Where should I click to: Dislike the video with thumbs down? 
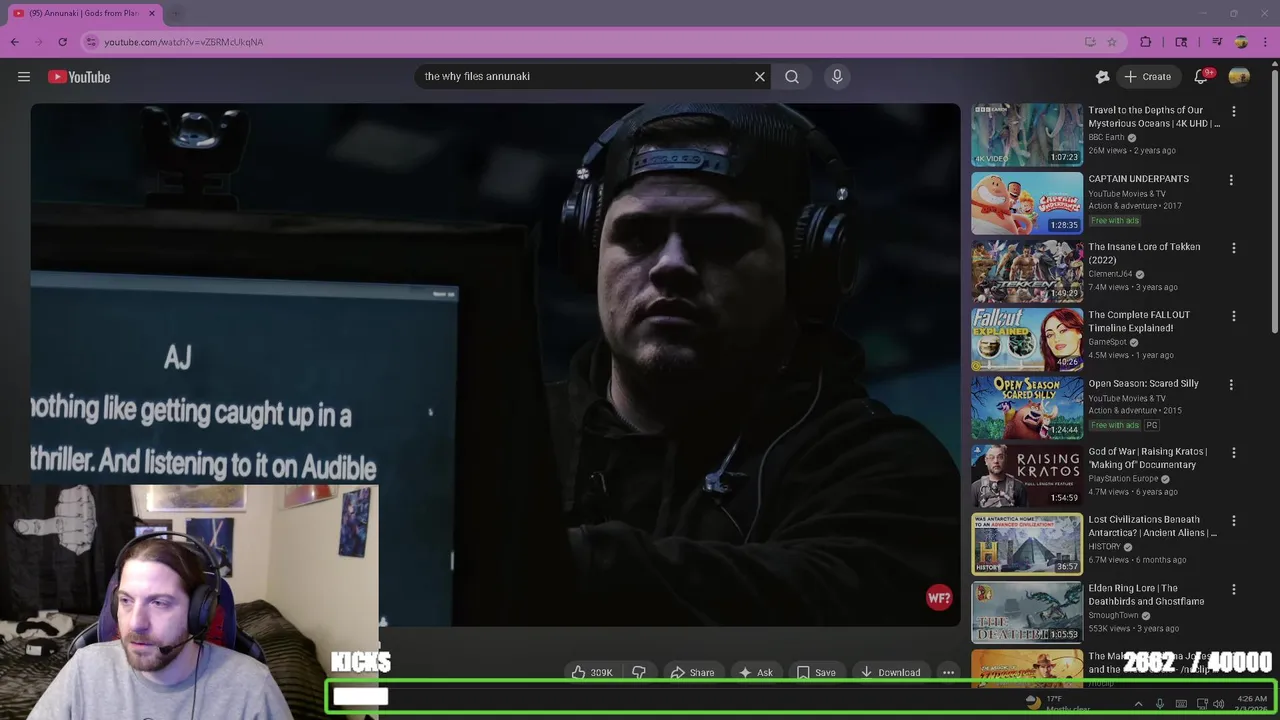pyautogui.click(x=639, y=672)
